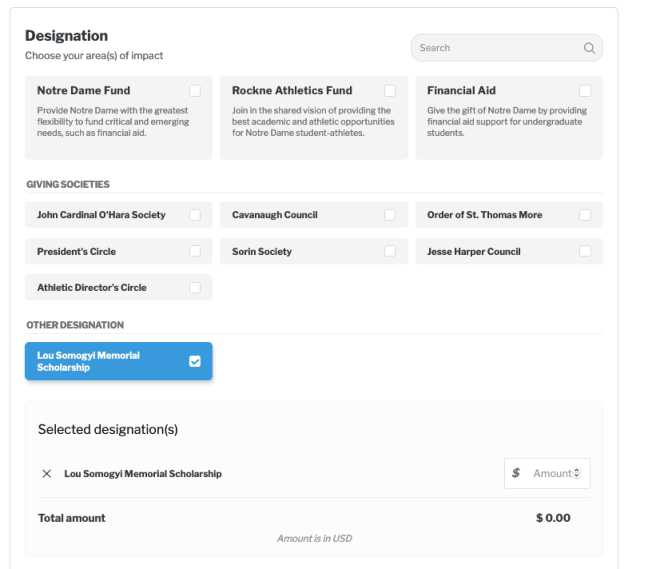Image resolution: width=660 pixels, height=569 pixels.
Task: Click the Amount input field
Action: [x=547, y=473]
